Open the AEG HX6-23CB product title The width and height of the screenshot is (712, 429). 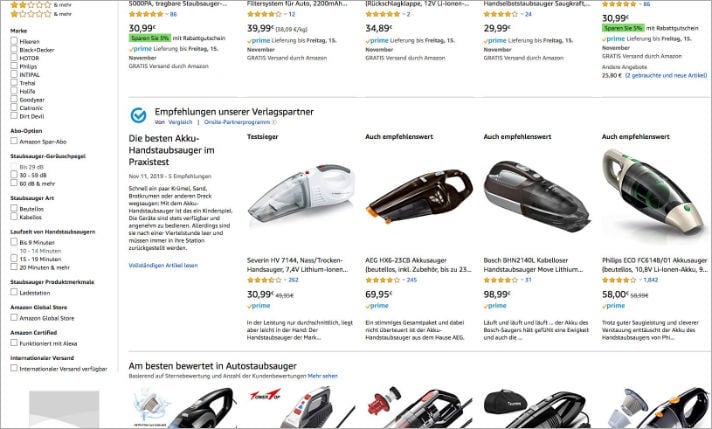[x=418, y=265]
